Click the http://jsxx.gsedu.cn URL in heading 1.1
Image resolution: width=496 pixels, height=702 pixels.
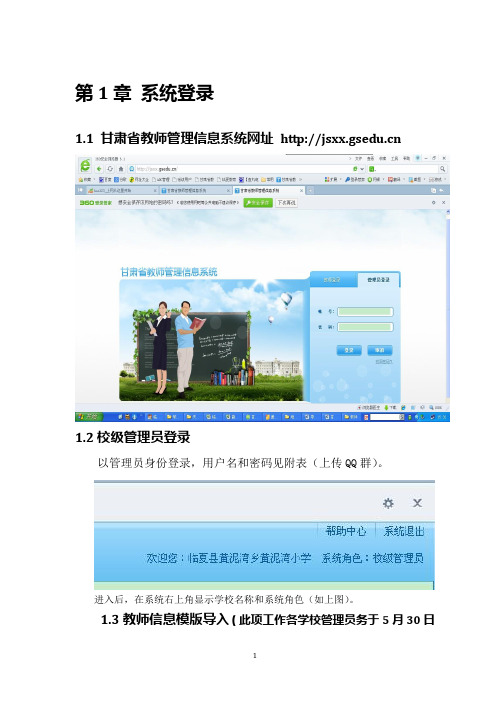click(x=341, y=140)
